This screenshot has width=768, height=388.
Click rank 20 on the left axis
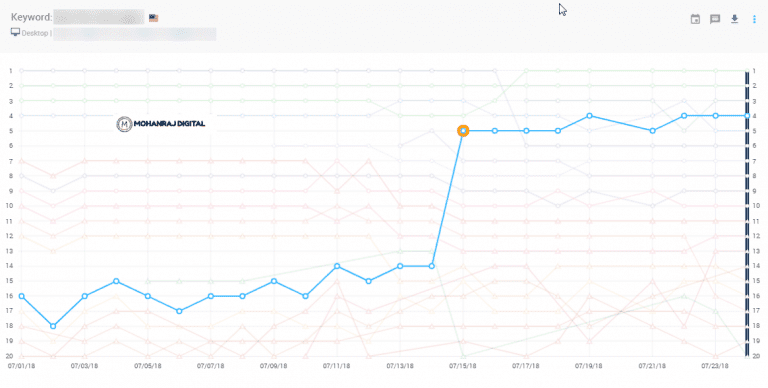[x=10, y=356]
